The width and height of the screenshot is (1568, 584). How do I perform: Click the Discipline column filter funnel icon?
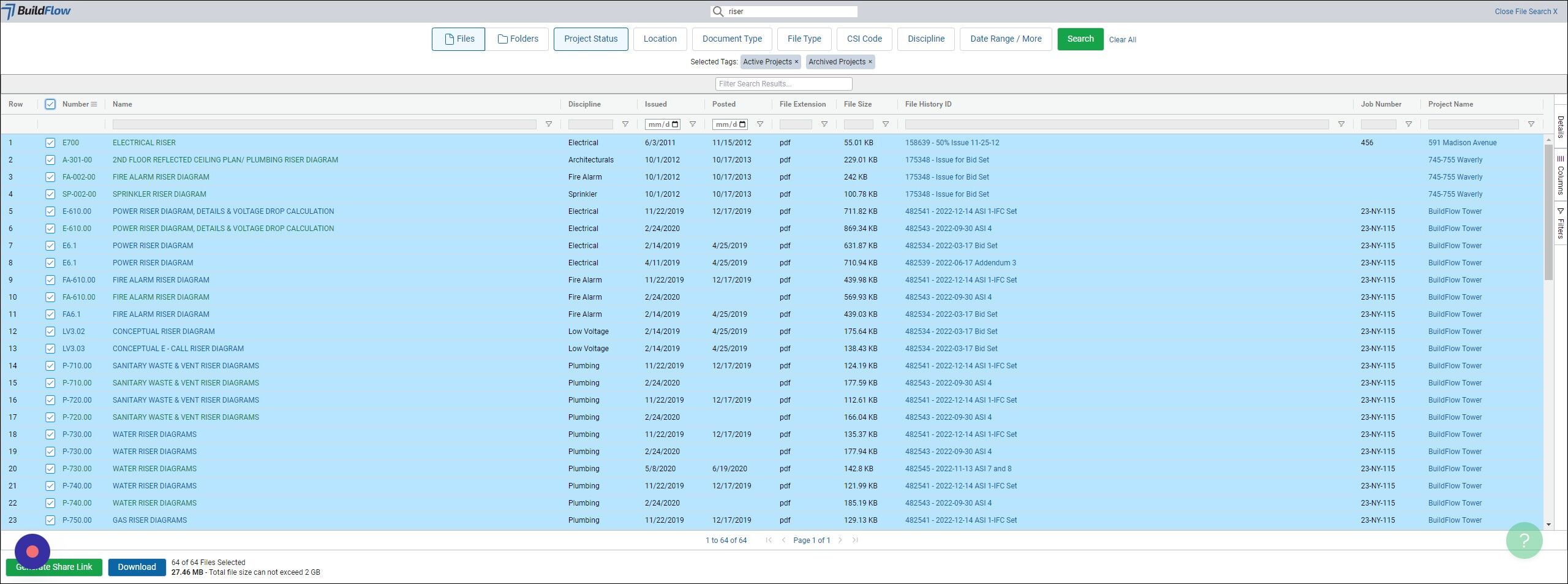tap(625, 124)
